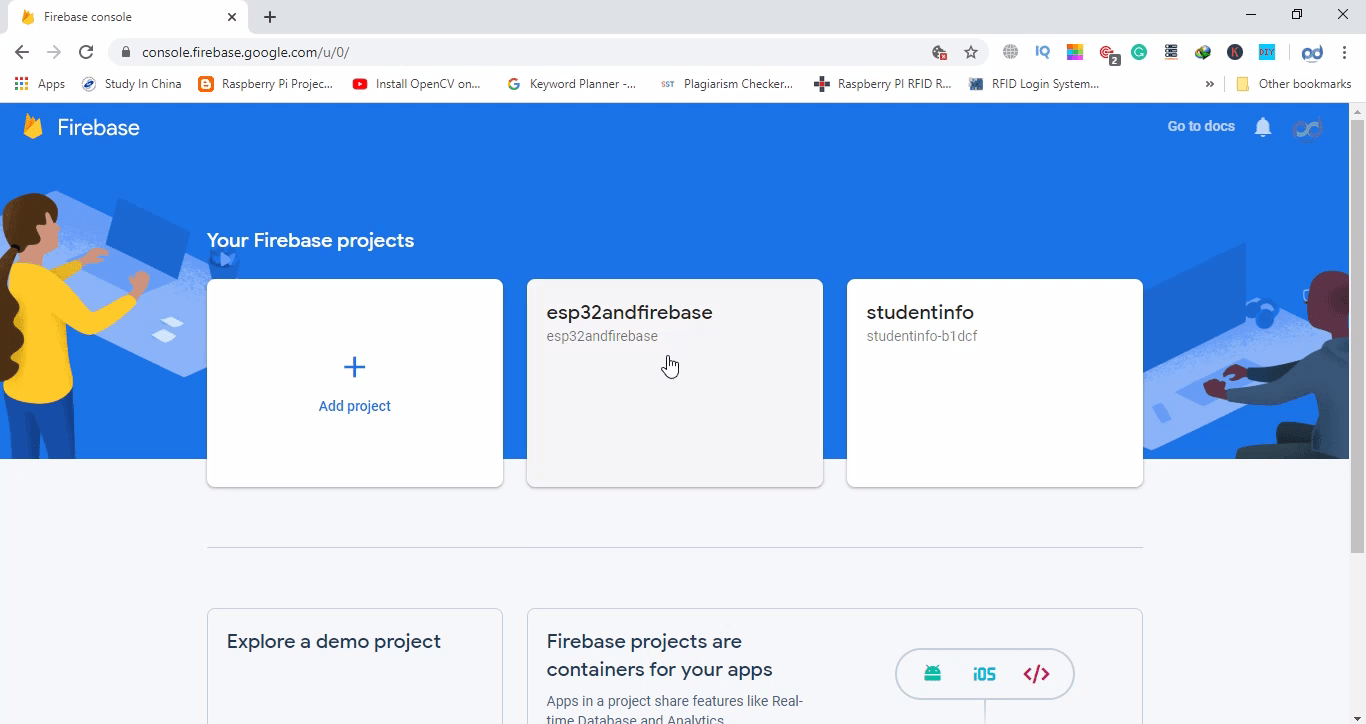1366x724 pixels.
Task: Click the Explore a demo project card
Action: tap(355, 666)
